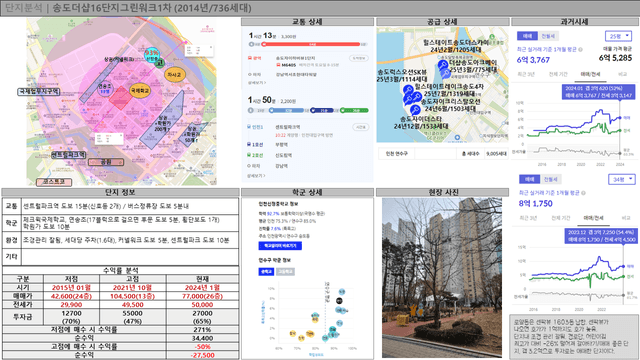The width and height of the screenshot is (640, 360).
Task: Click the red M6405 bus icon
Action: [x=278, y=65]
